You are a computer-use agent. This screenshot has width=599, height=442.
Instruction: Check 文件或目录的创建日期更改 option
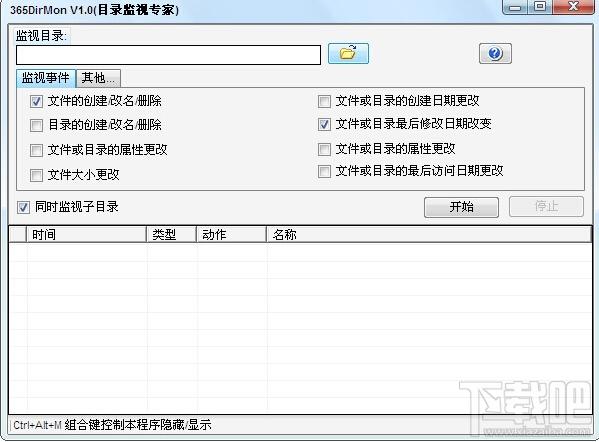coord(324,102)
